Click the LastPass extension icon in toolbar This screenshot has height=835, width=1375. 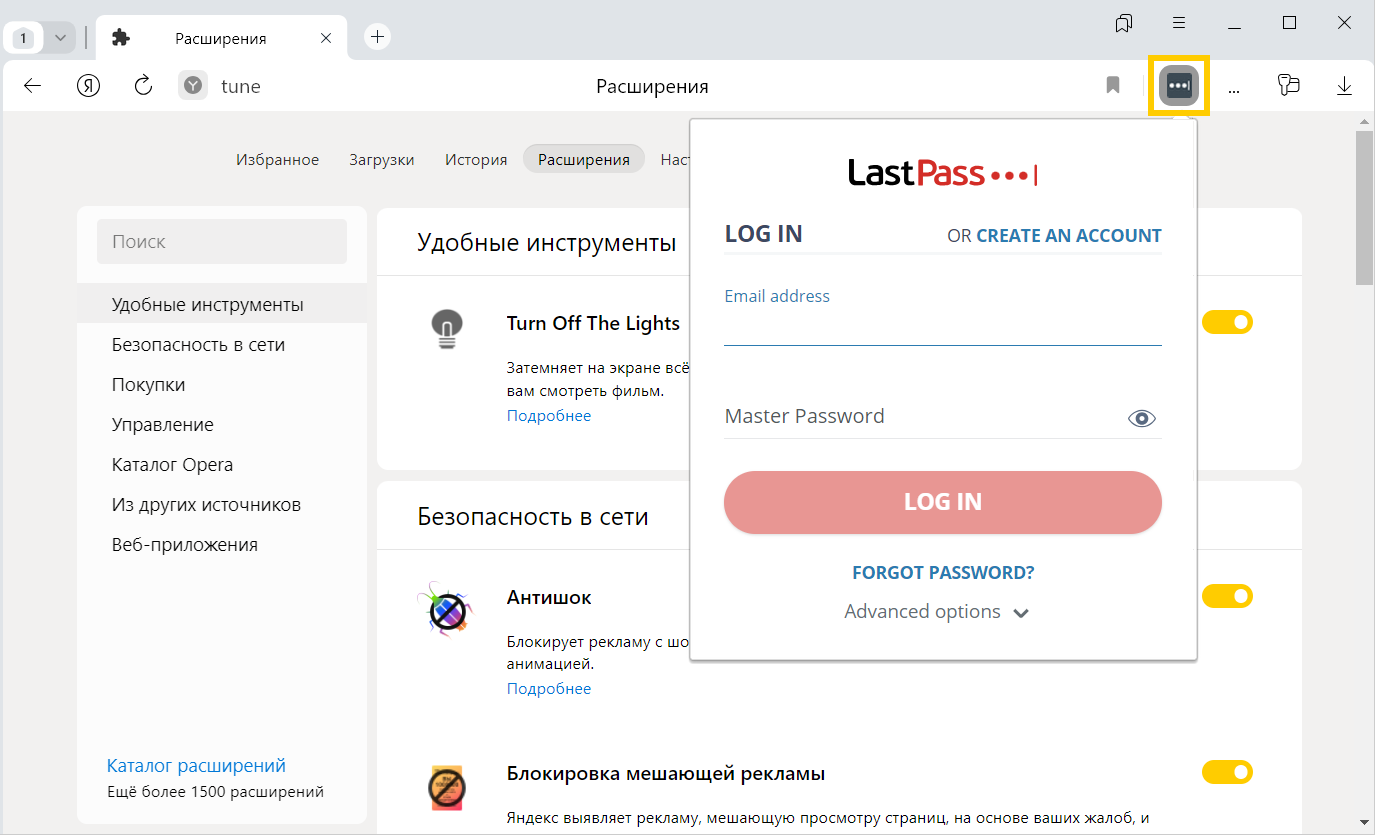[x=1179, y=86]
